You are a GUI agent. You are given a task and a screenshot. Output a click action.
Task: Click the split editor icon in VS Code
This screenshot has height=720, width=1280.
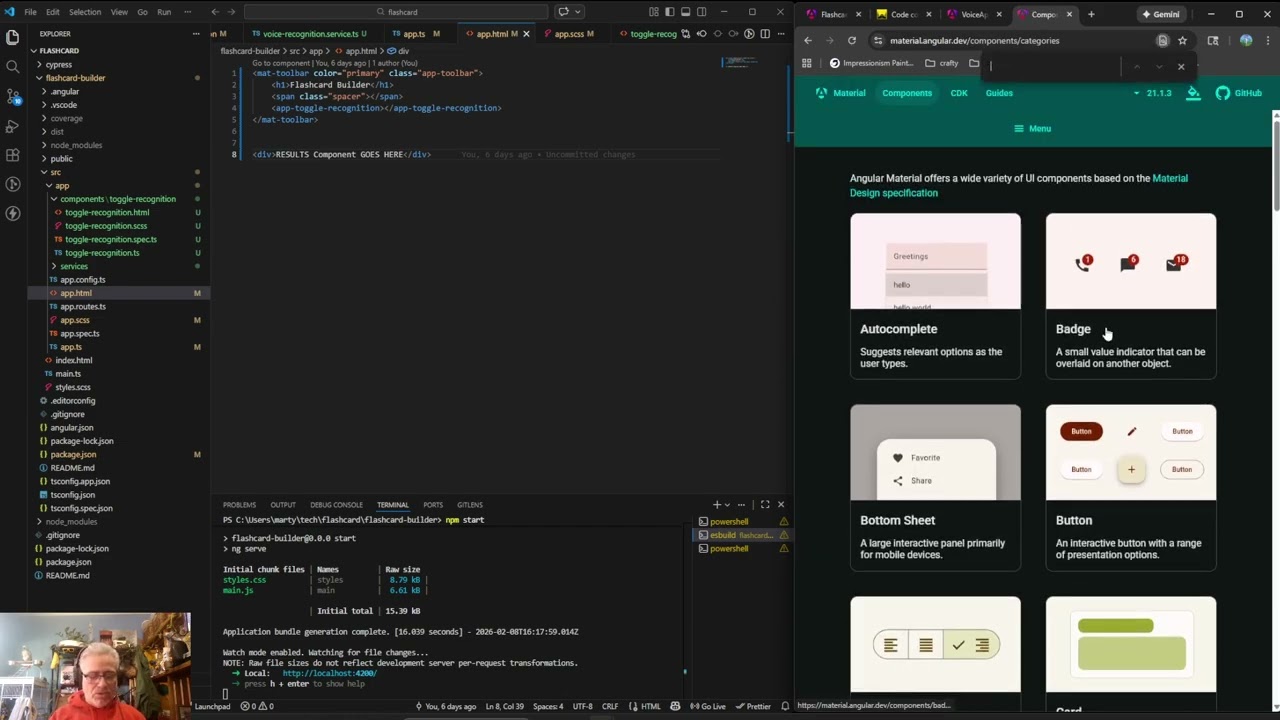[765, 34]
